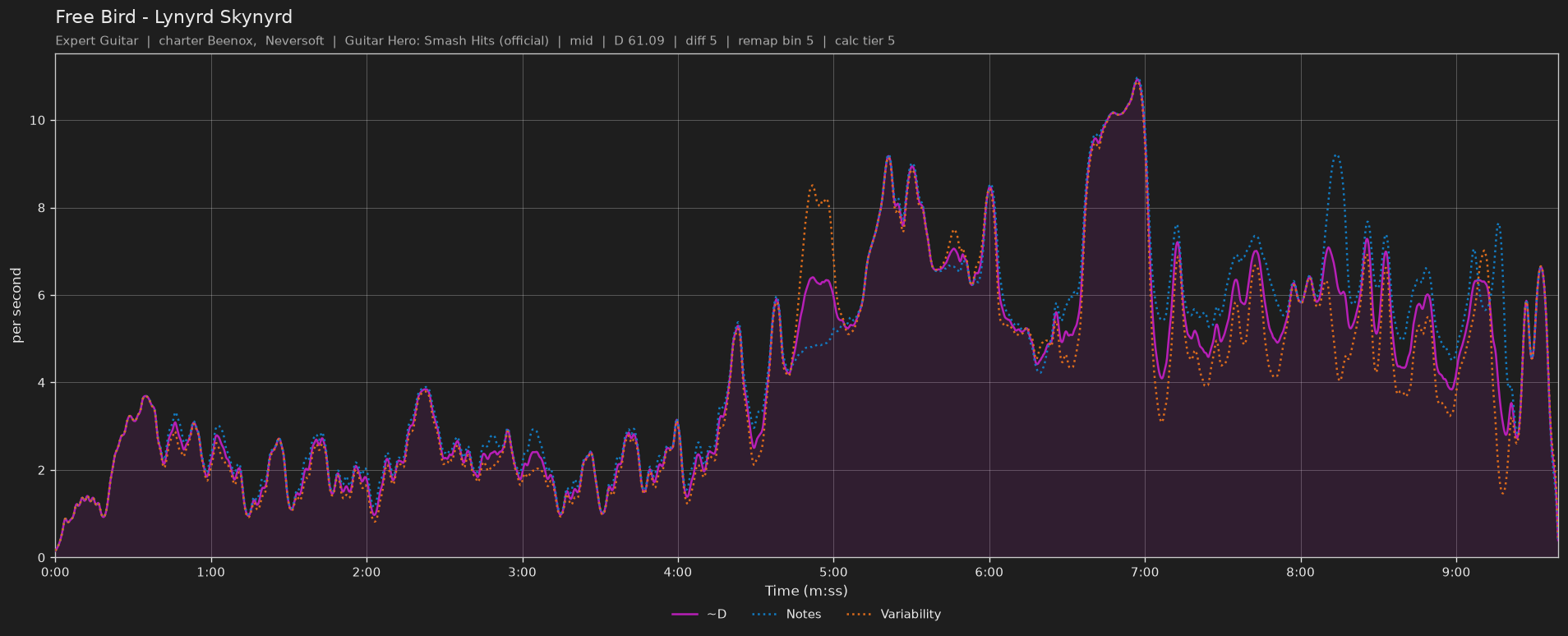This screenshot has width=1568, height=636.
Task: Click the magenta ~D legend line swatch
Action: tap(685, 614)
